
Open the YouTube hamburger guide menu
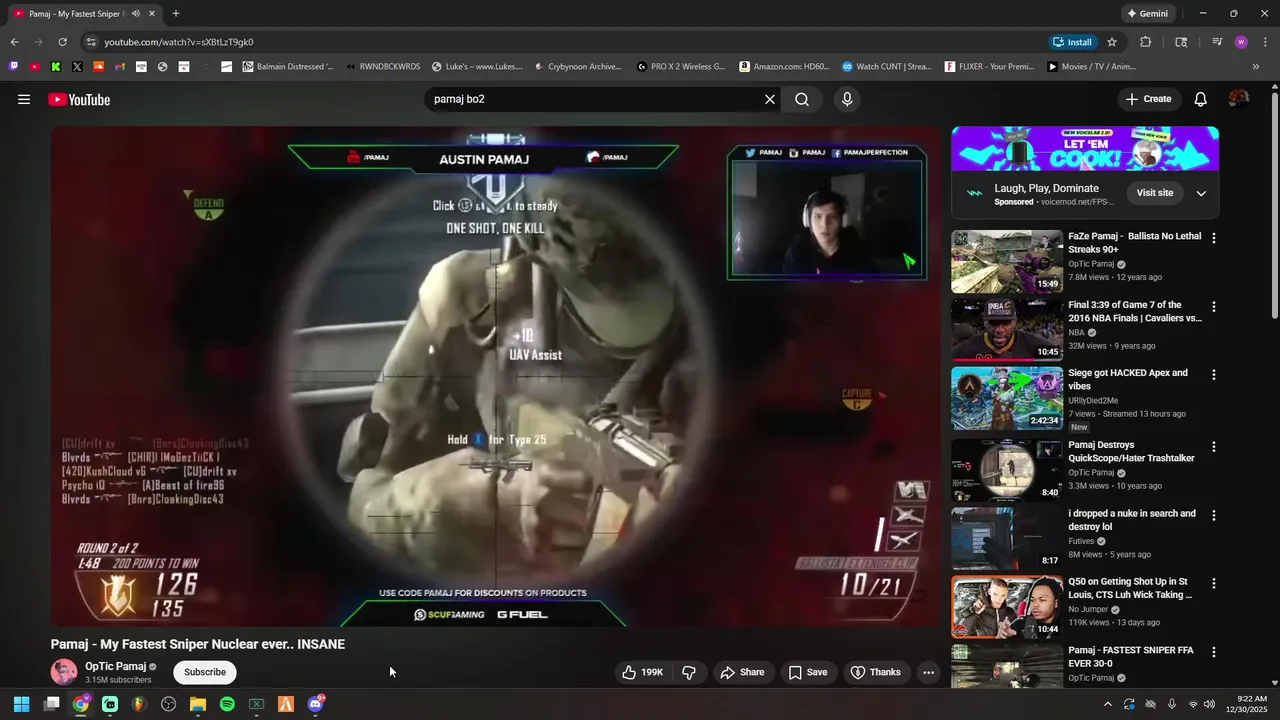24,99
